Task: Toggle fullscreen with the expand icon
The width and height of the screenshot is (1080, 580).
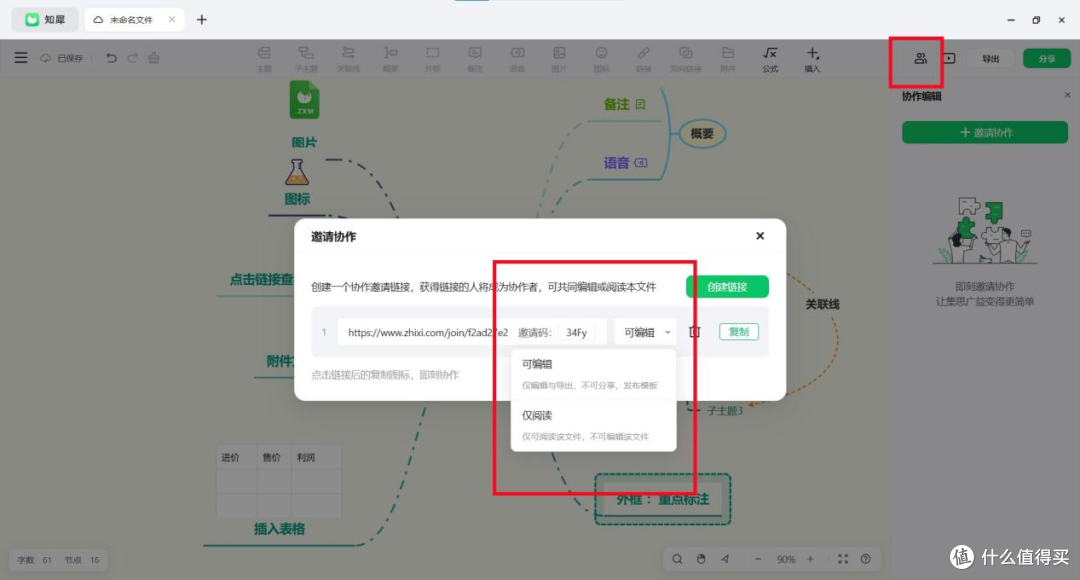Action: (843, 559)
